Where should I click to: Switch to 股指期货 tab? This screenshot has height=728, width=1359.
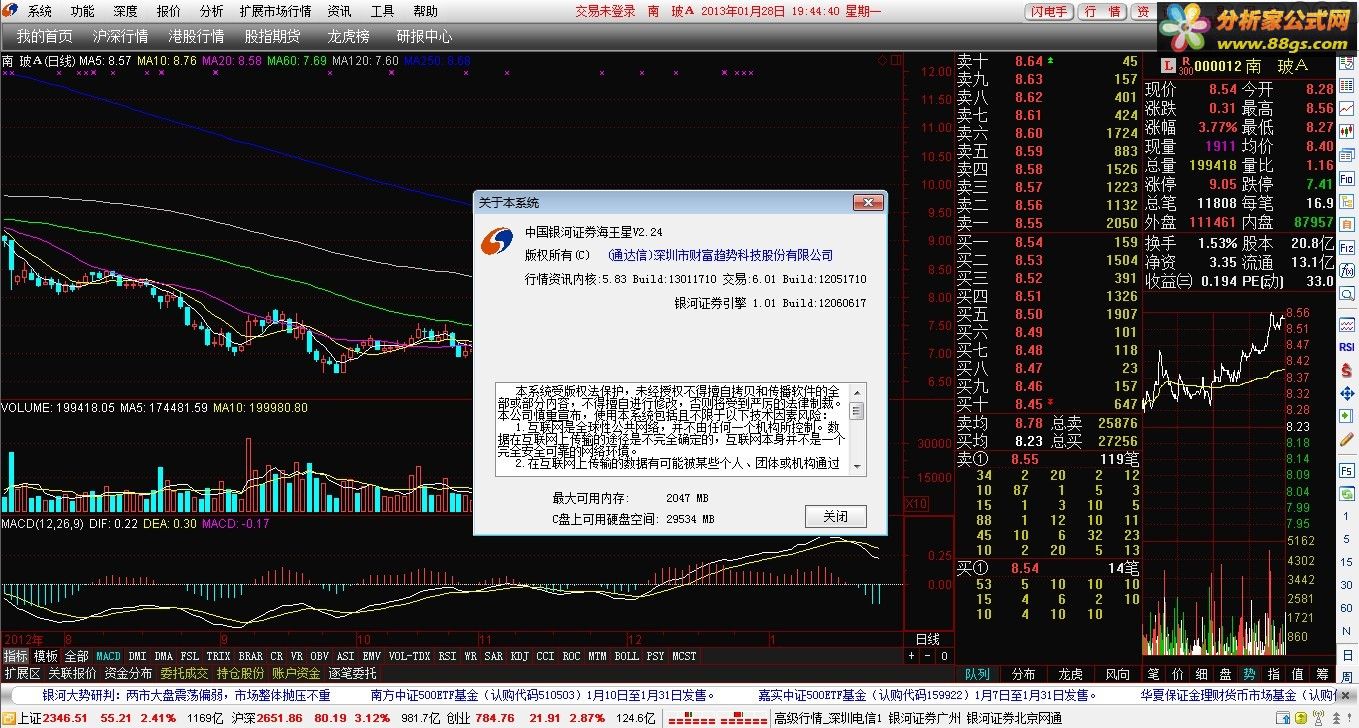point(272,36)
